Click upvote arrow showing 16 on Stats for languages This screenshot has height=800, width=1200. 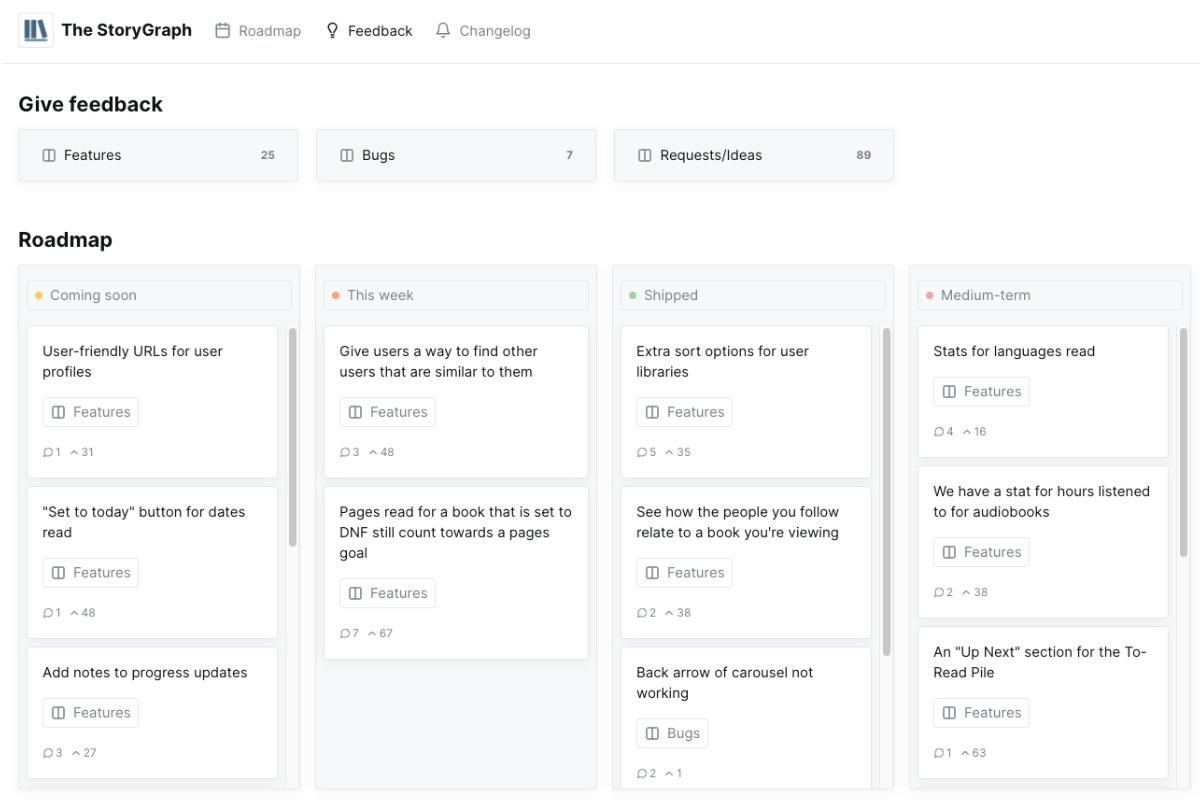967,432
